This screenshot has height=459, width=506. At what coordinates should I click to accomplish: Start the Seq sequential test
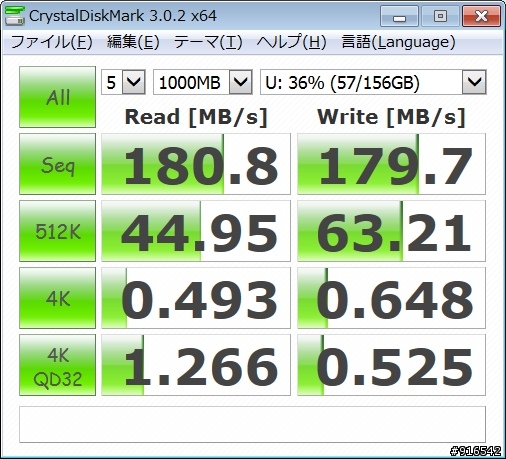(57, 164)
